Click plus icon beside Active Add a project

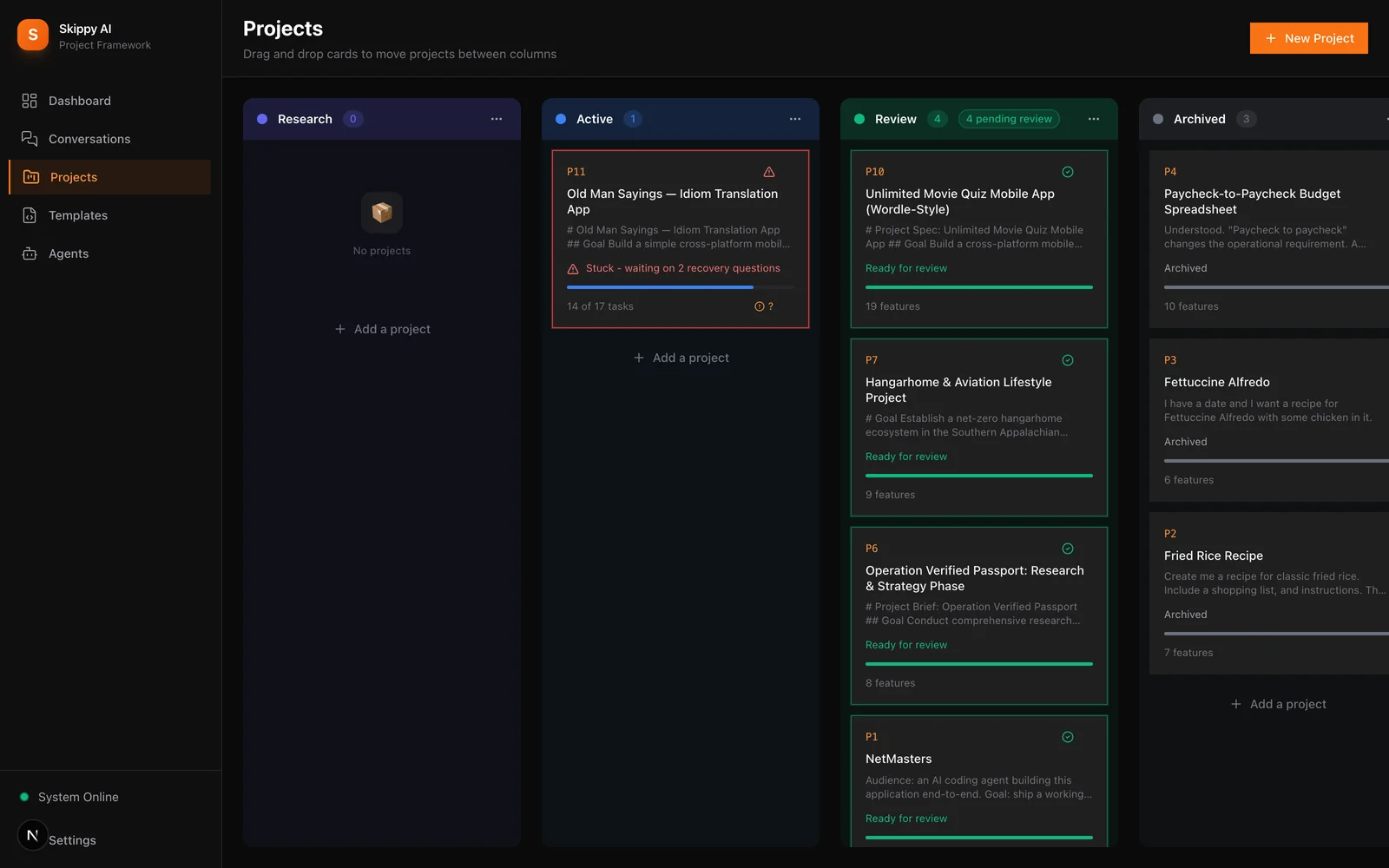coord(639,358)
